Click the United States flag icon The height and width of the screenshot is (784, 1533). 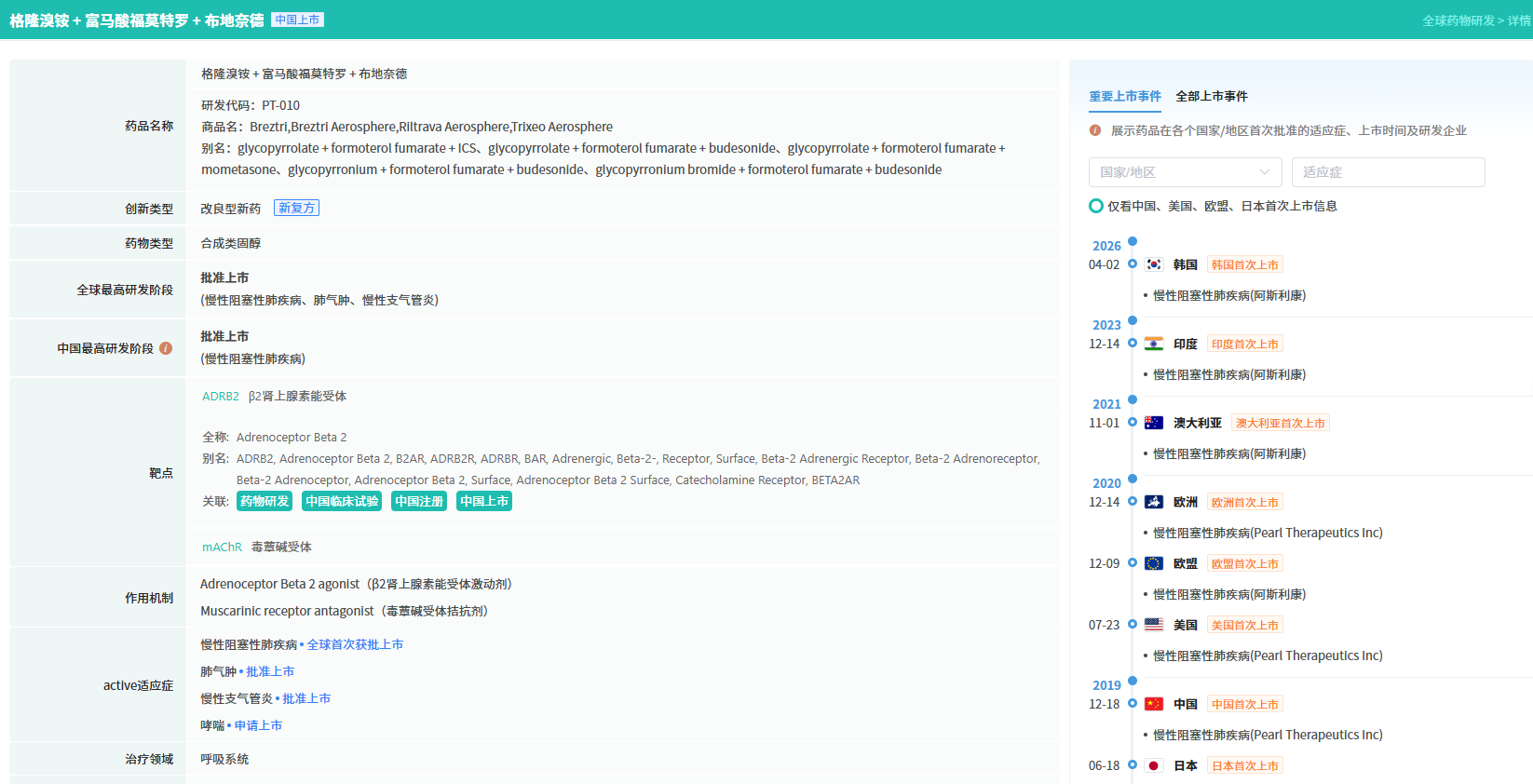coord(1154,625)
